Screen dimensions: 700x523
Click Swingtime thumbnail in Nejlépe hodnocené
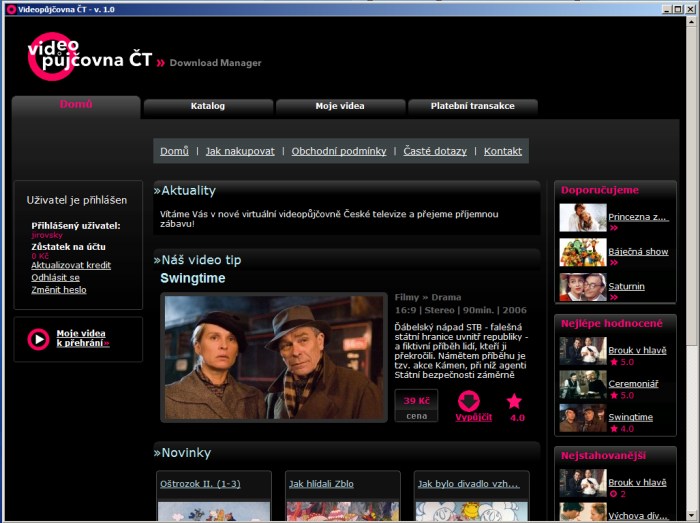[583, 418]
